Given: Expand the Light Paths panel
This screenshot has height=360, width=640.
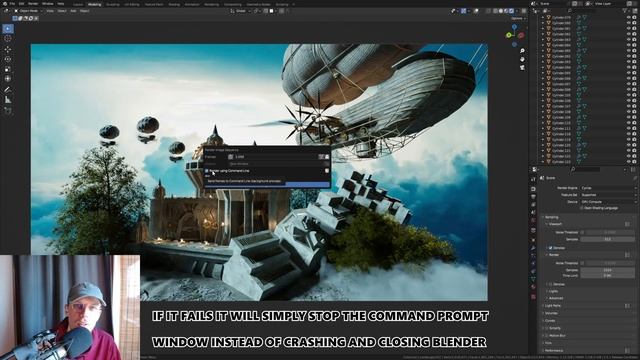Looking at the screenshot, I should pos(553,305).
